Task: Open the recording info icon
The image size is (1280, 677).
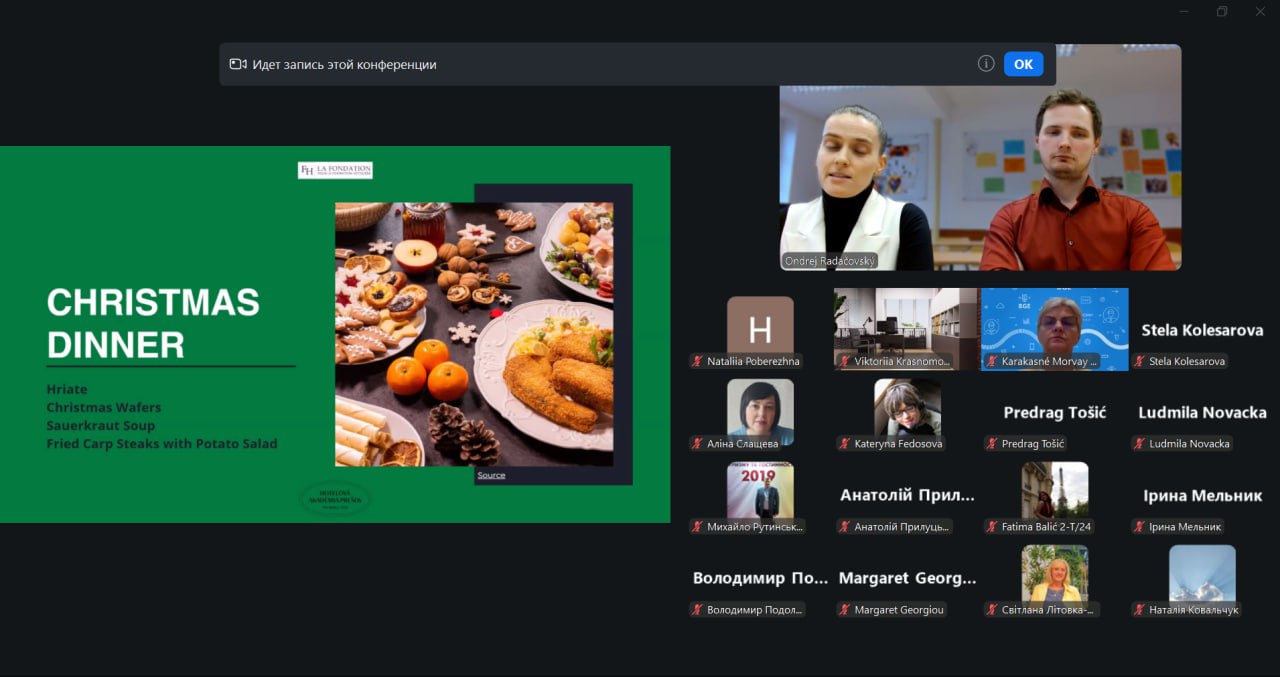Action: 986,64
